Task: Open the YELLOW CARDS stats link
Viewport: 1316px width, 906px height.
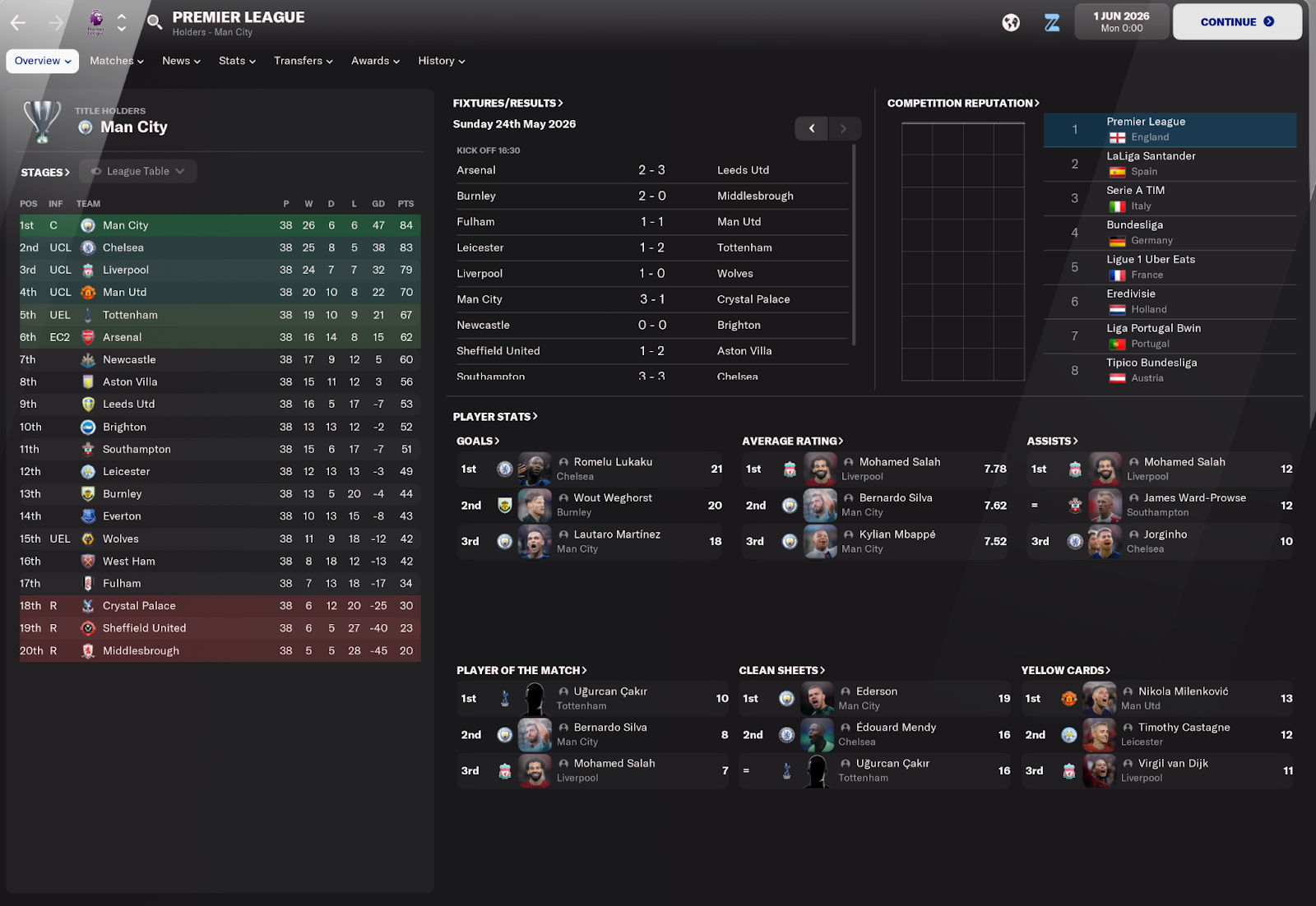Action: (1066, 671)
